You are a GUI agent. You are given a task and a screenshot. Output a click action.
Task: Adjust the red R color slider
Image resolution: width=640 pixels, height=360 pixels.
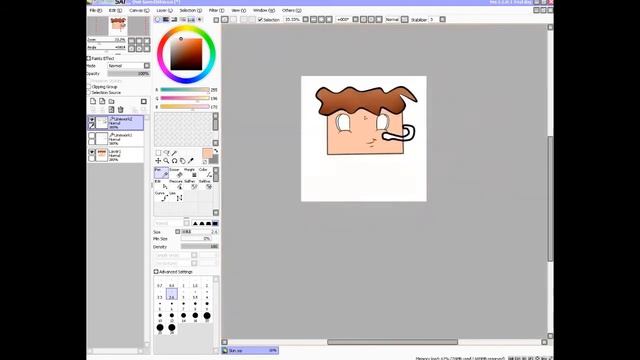pos(185,90)
